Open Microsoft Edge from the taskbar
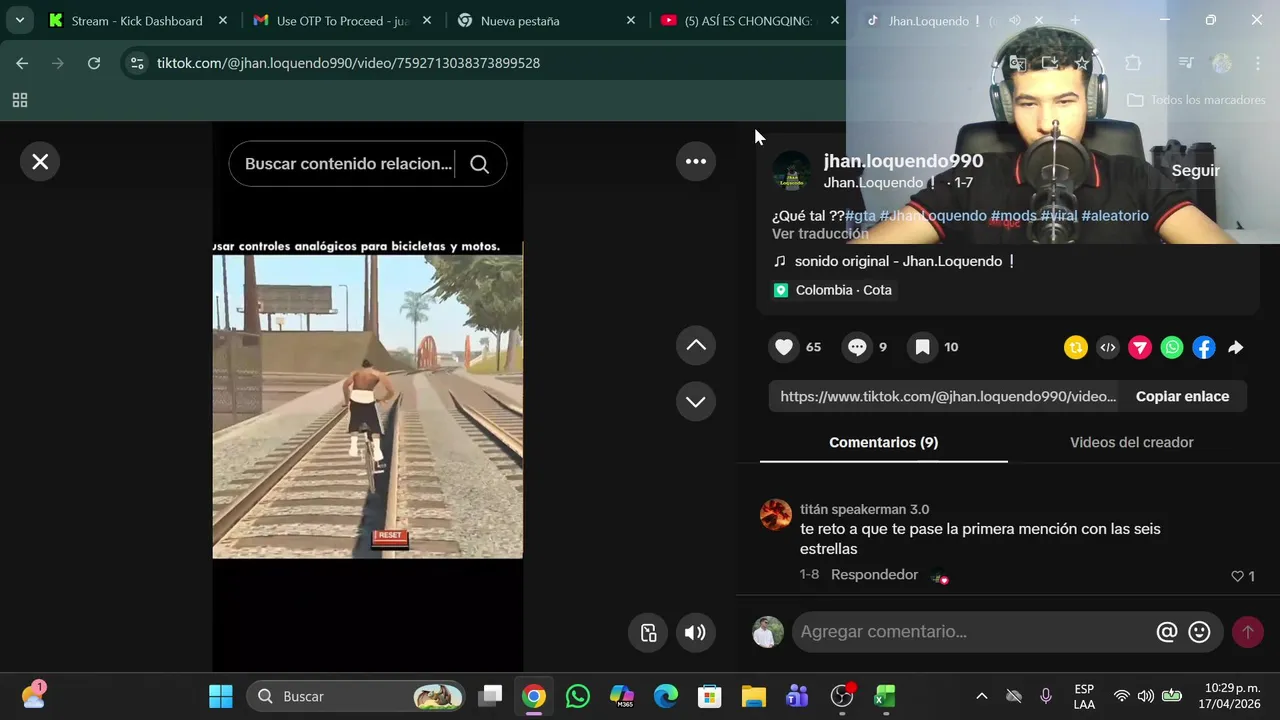This screenshot has height=720, width=1280. (665, 696)
